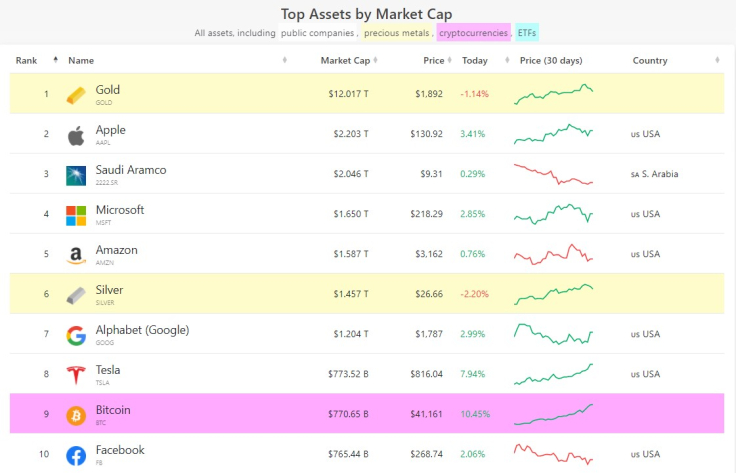Screen dimensions: 736x473
Task: Click Gold's today change -1.14%
Action: (475, 94)
